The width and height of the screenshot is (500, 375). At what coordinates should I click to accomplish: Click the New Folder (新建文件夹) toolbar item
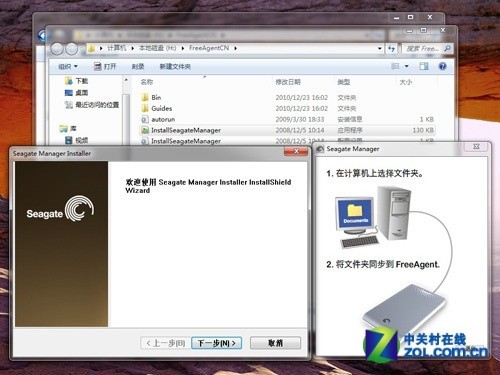pyautogui.click(x=175, y=67)
